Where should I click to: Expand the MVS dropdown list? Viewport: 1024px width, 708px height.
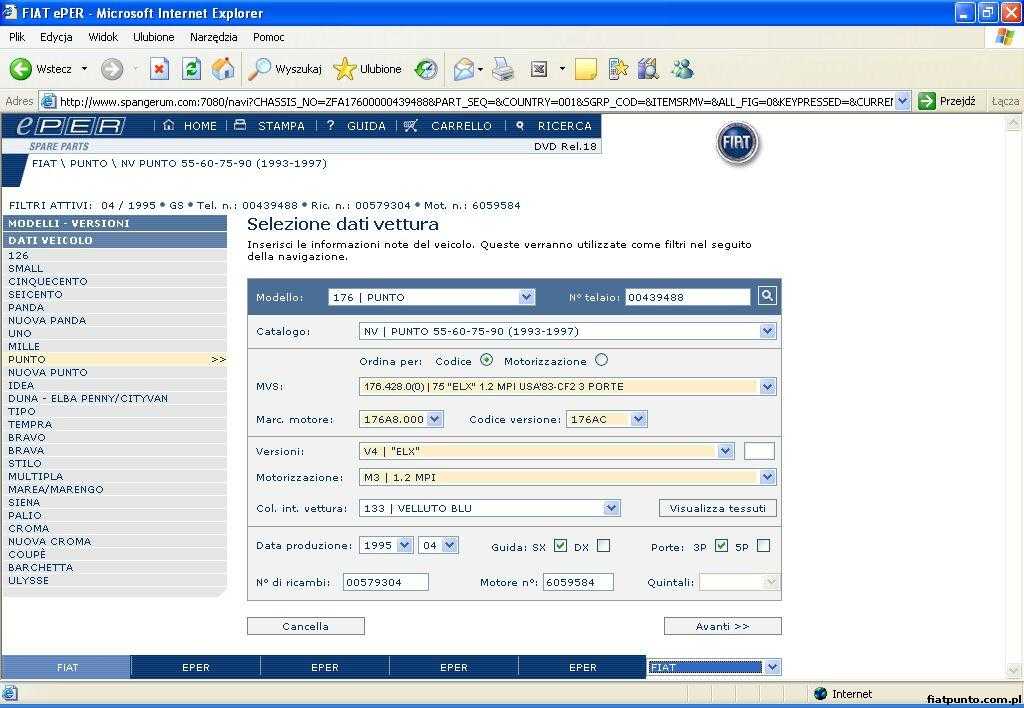pos(767,387)
